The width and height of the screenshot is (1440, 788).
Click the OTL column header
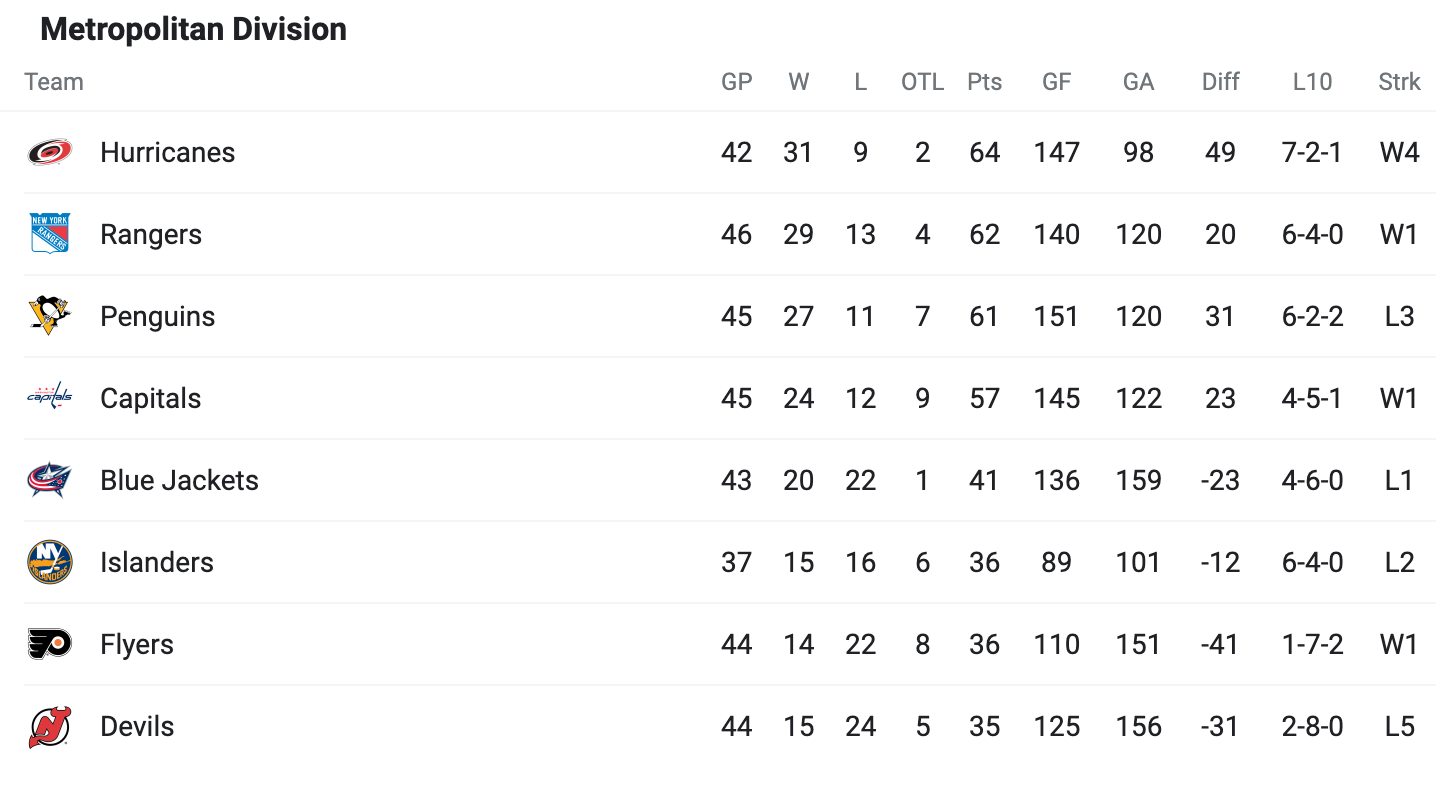[x=922, y=82]
